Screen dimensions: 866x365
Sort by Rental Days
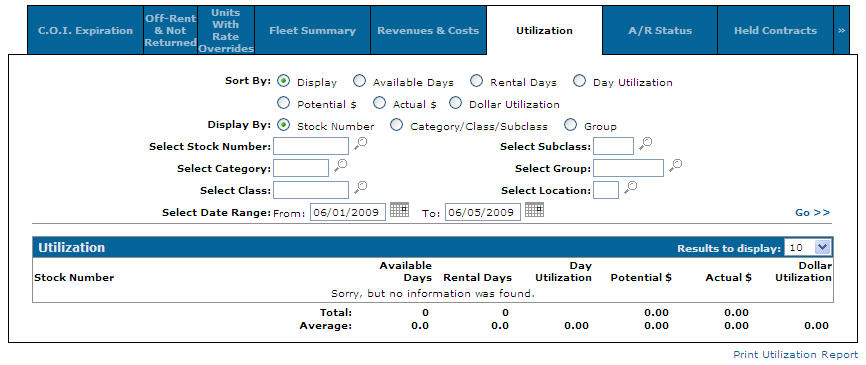pos(477,81)
